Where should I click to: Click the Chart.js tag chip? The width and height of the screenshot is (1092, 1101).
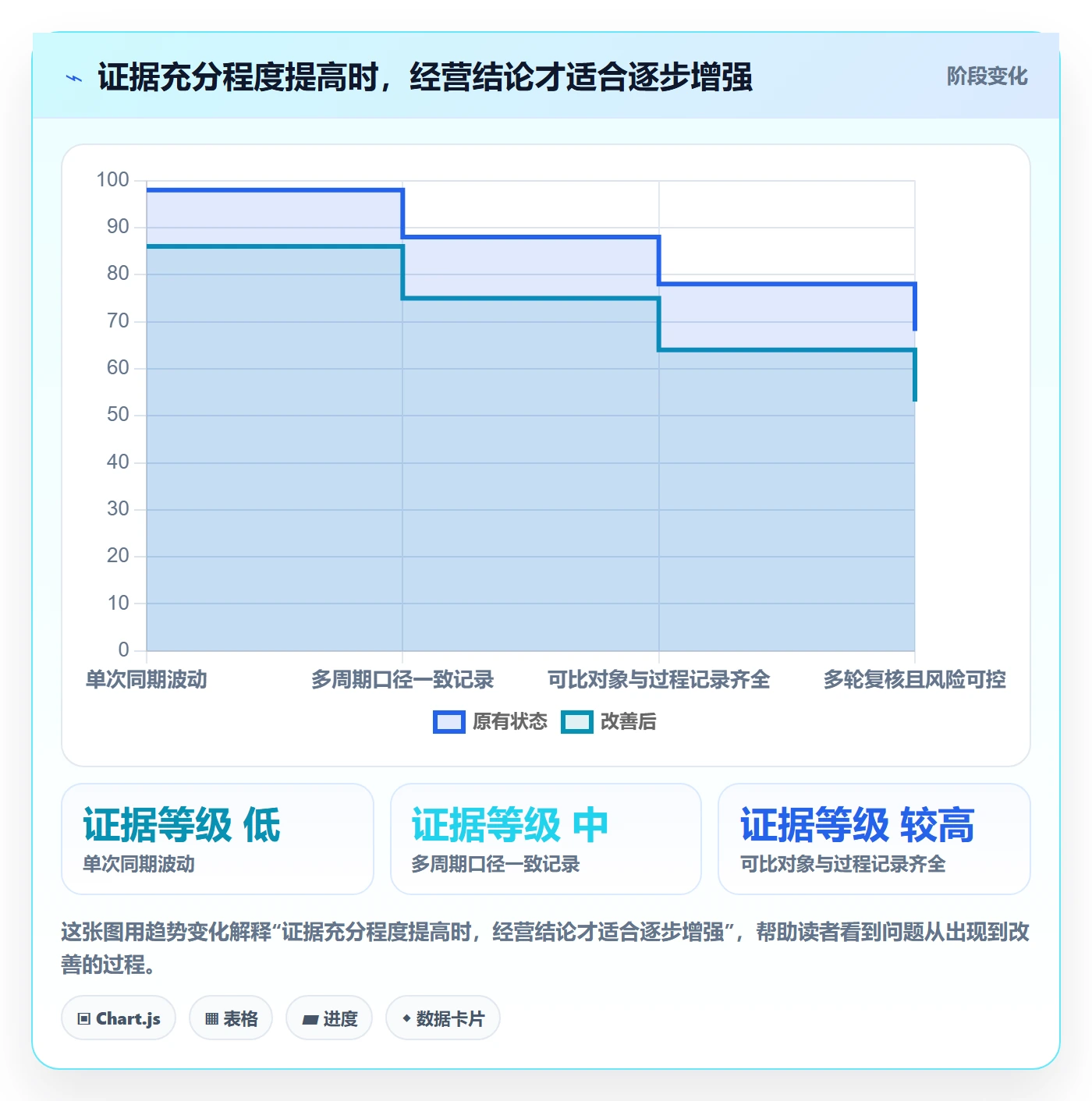pyautogui.click(x=119, y=1018)
